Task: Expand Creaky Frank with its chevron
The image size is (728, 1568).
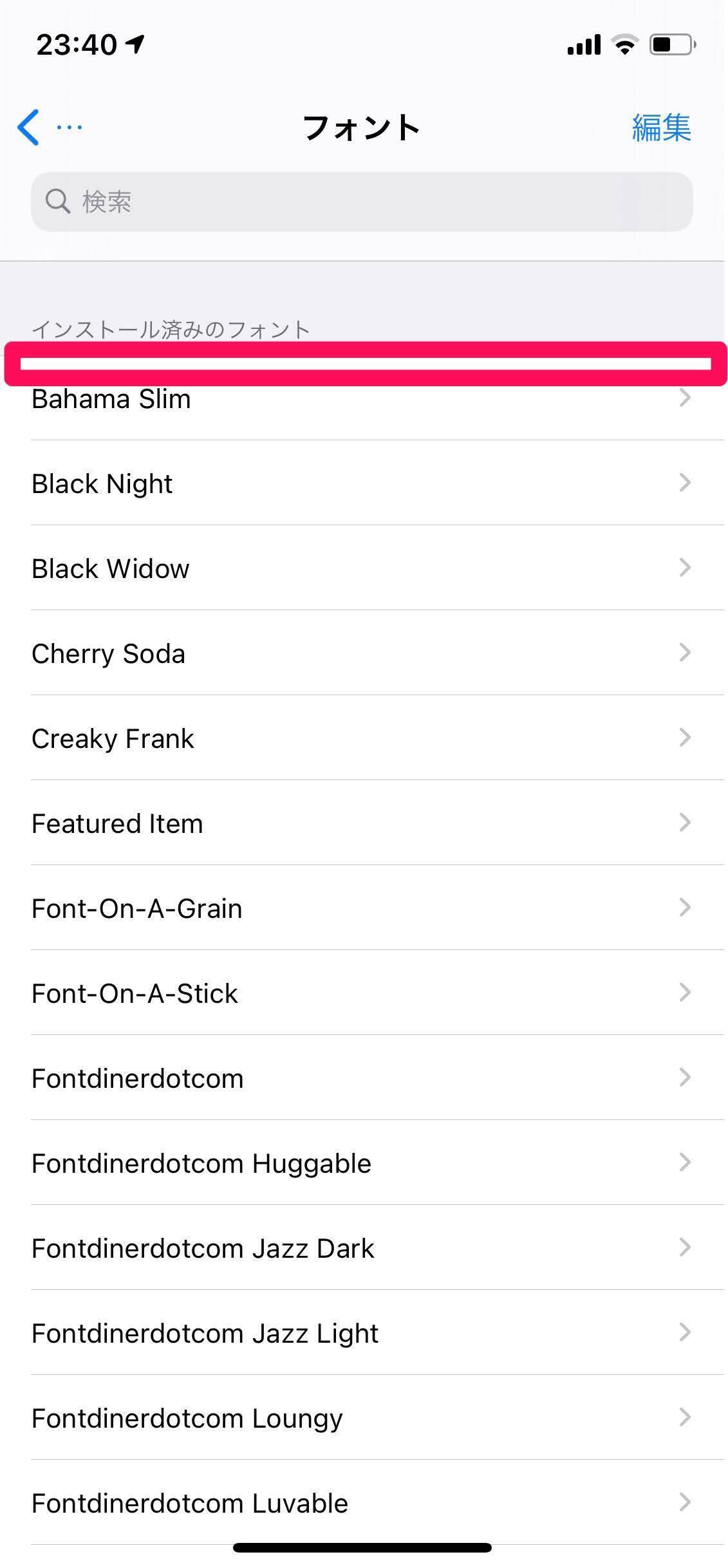Action: coord(685,738)
